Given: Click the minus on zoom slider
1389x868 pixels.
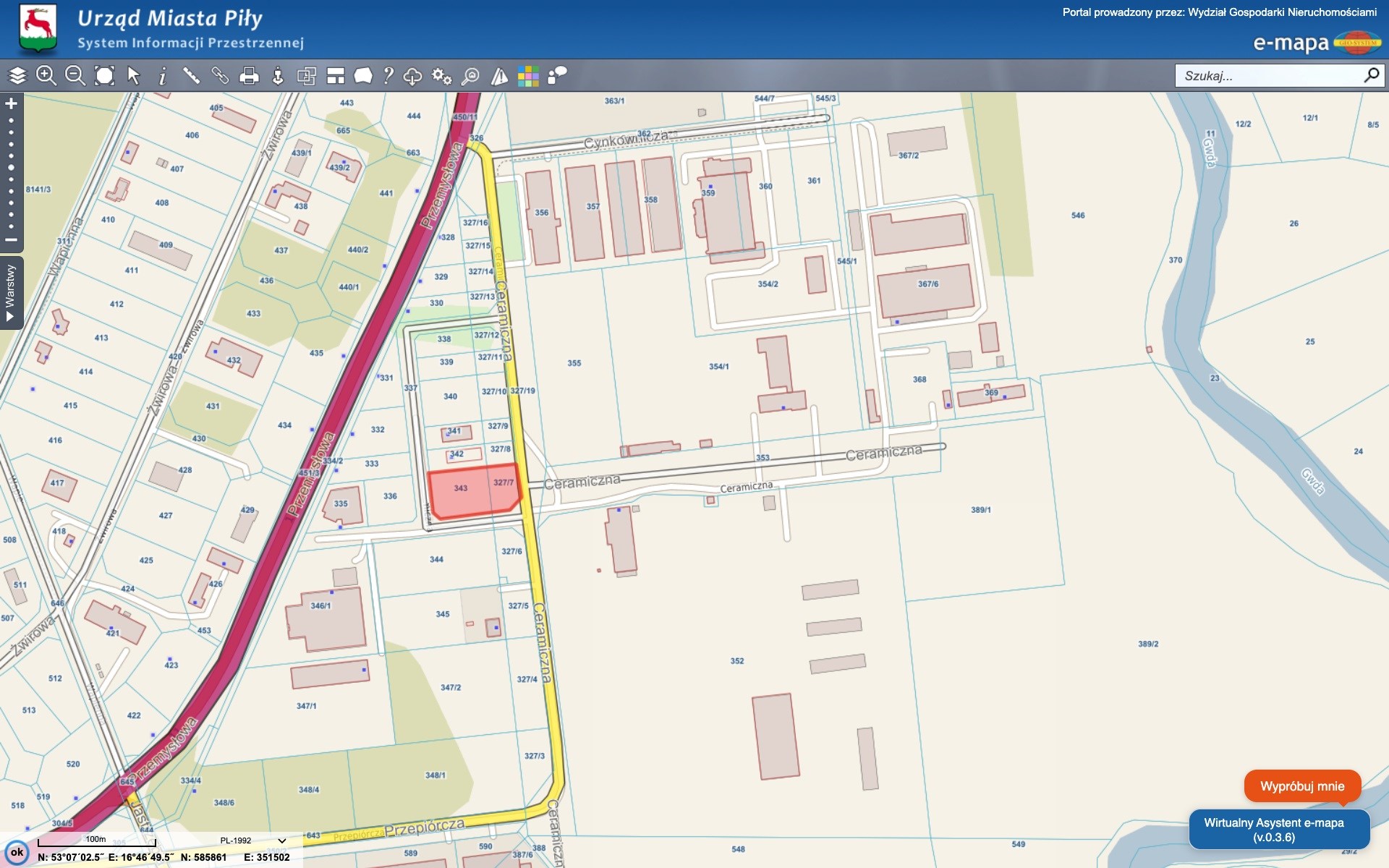Looking at the screenshot, I should 12,239.
